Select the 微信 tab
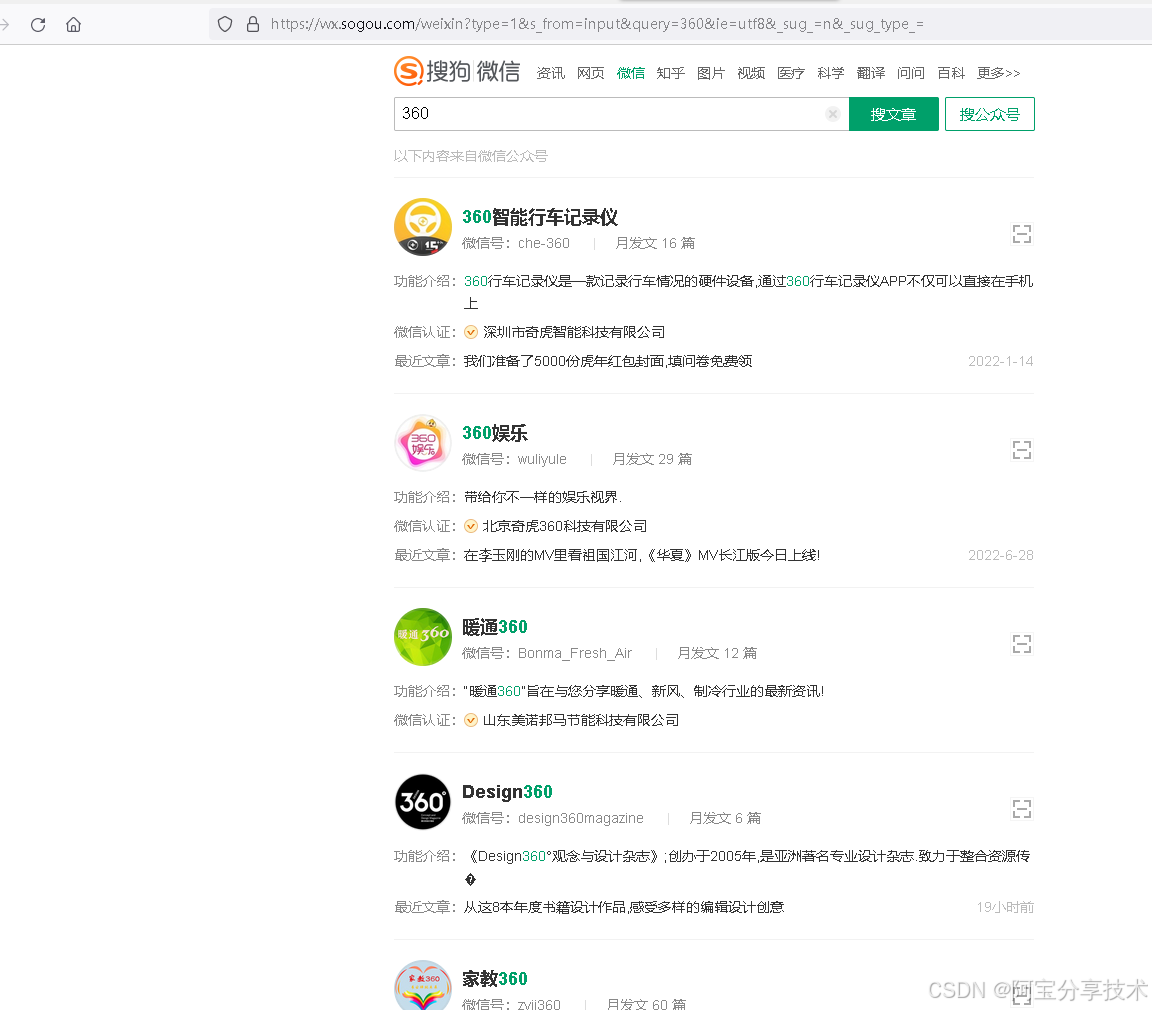1152x1010 pixels. (x=630, y=73)
